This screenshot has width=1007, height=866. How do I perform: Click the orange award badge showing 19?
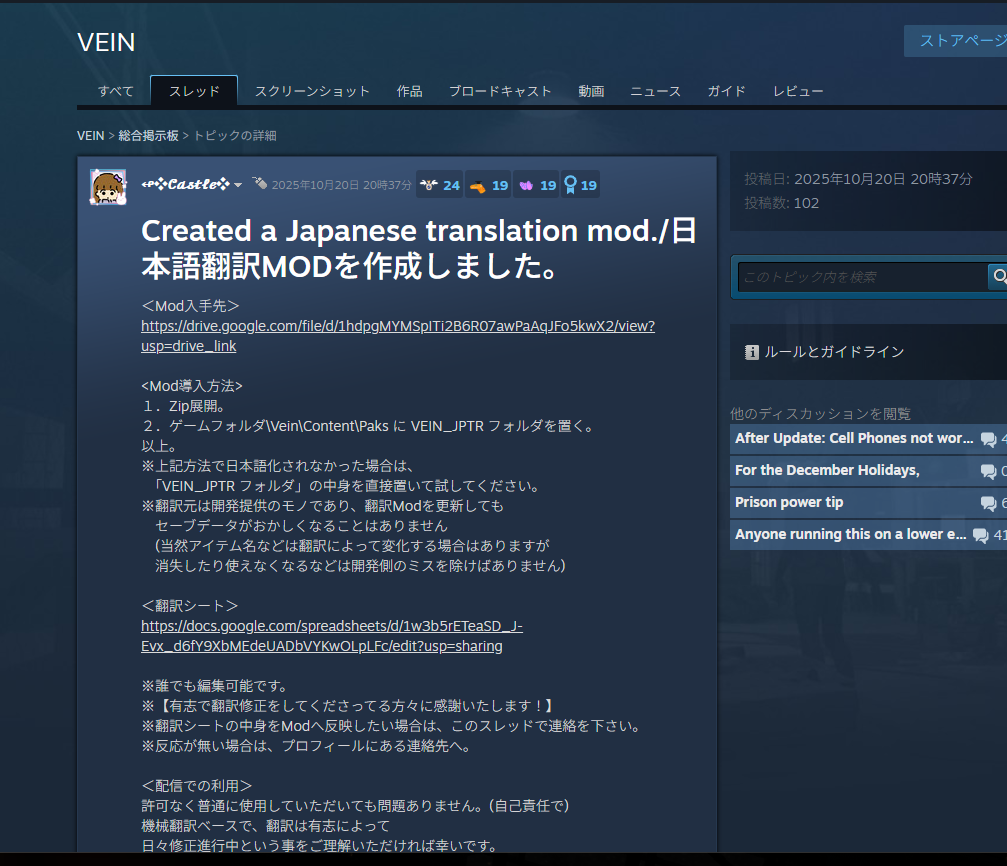click(x=488, y=185)
